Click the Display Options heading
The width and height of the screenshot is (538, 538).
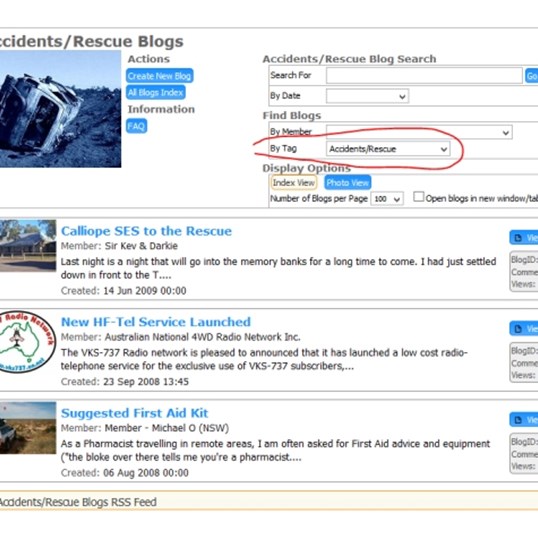tap(306, 168)
